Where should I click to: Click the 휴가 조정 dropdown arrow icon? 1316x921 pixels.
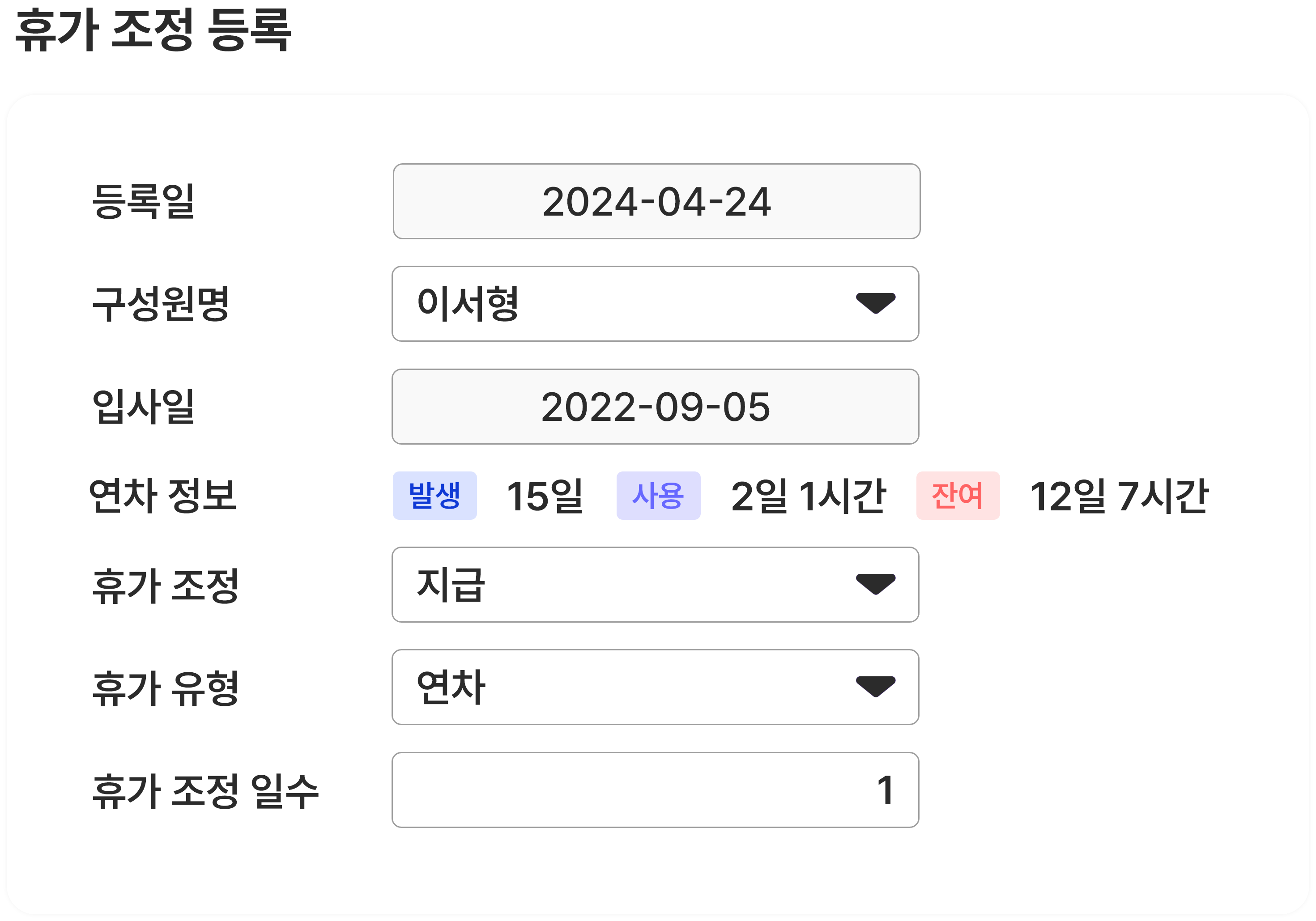point(875,584)
